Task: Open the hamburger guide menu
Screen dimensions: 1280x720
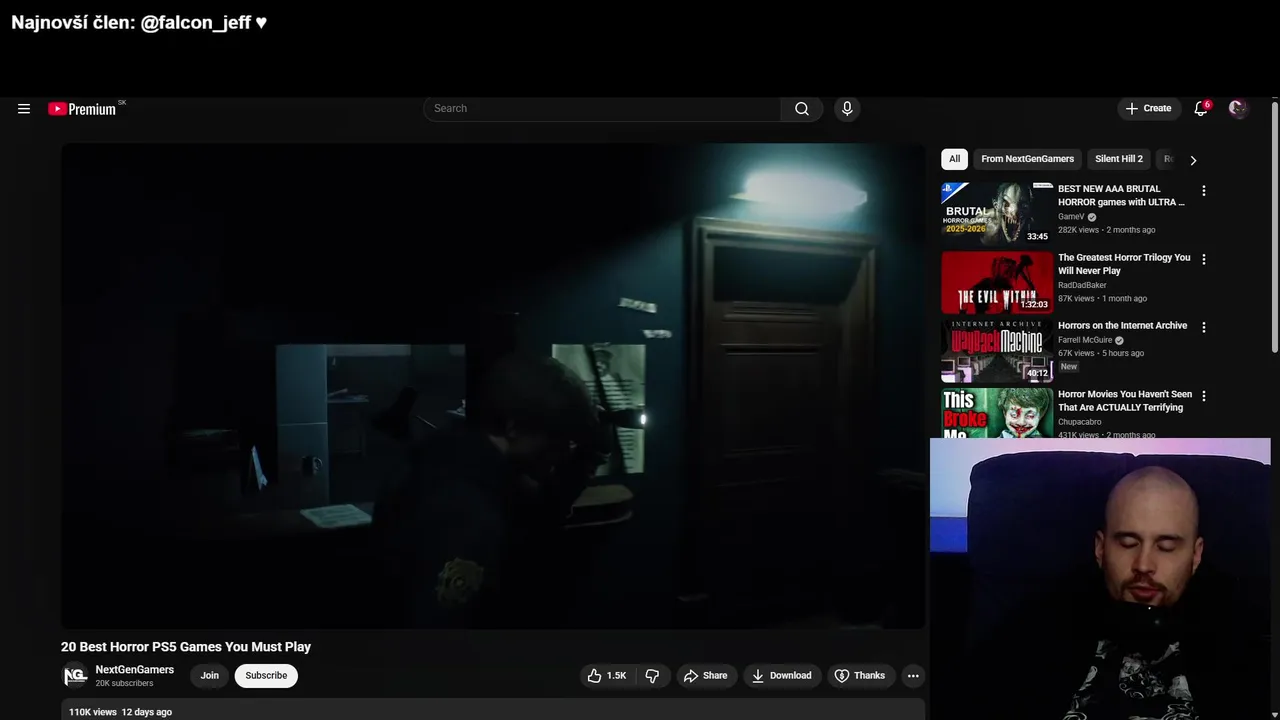Action: click(x=24, y=109)
